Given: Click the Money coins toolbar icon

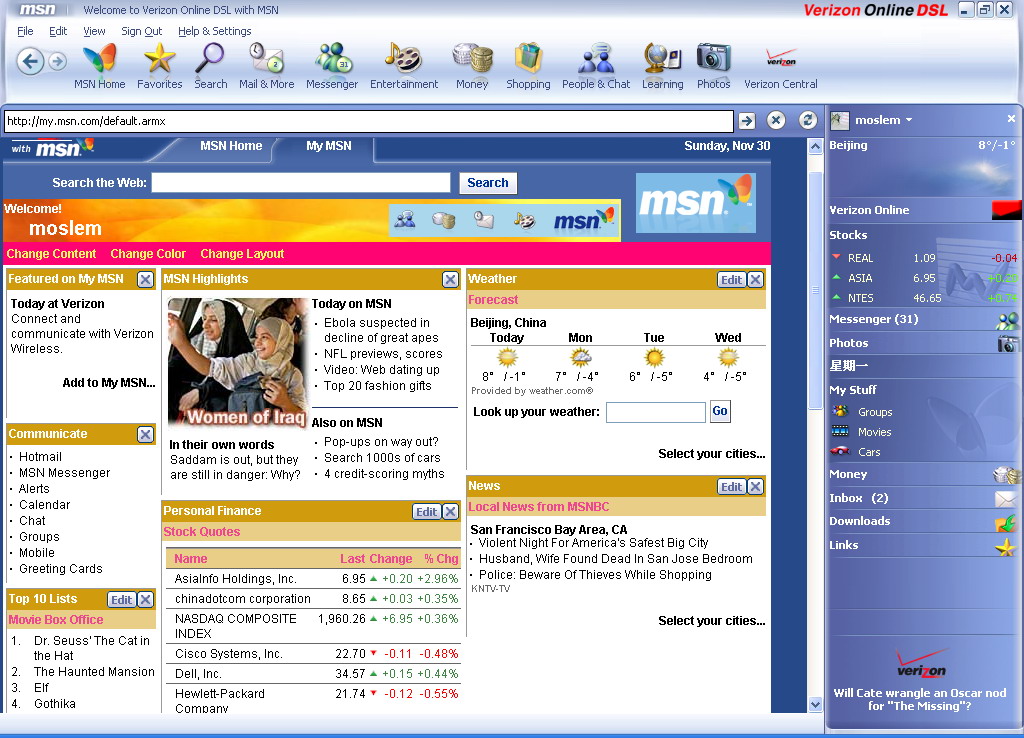Looking at the screenshot, I should (472, 62).
